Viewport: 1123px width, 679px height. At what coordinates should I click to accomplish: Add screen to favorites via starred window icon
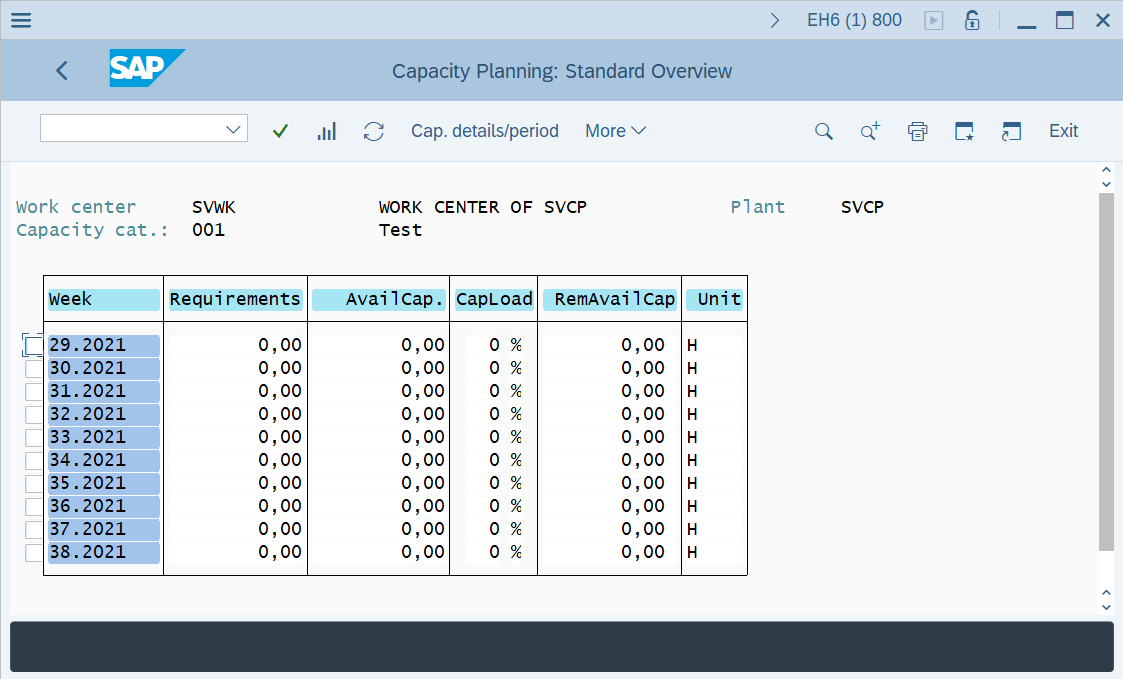(x=964, y=130)
